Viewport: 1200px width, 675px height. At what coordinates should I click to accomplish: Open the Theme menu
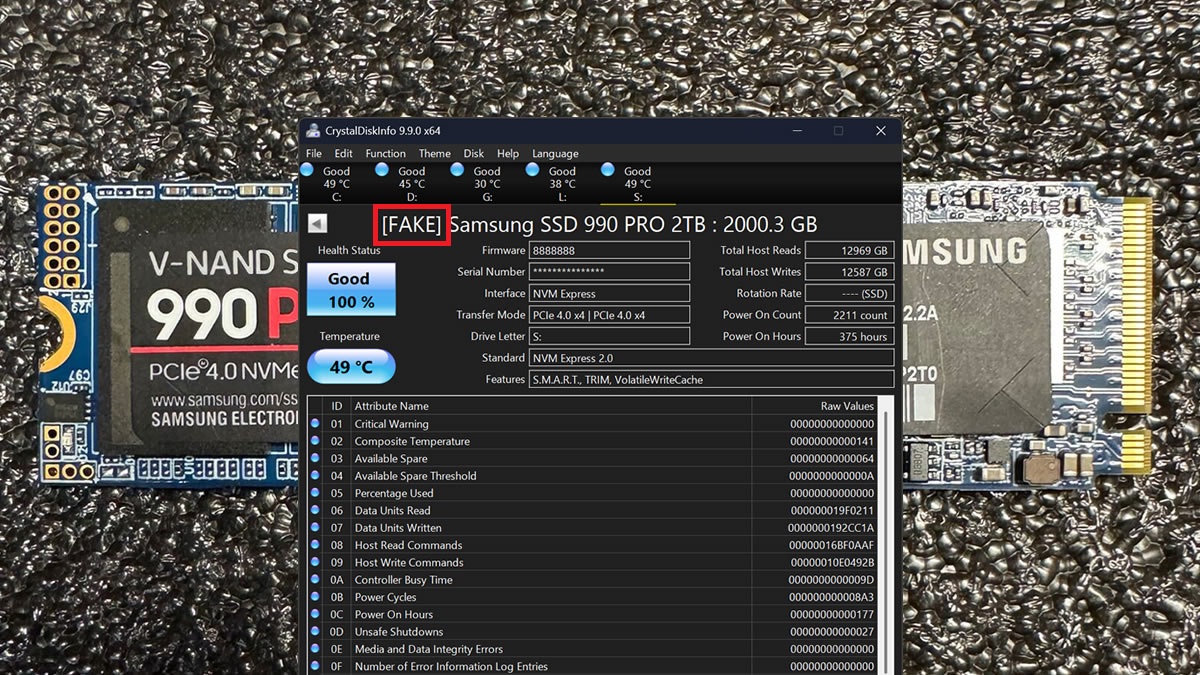(x=434, y=154)
